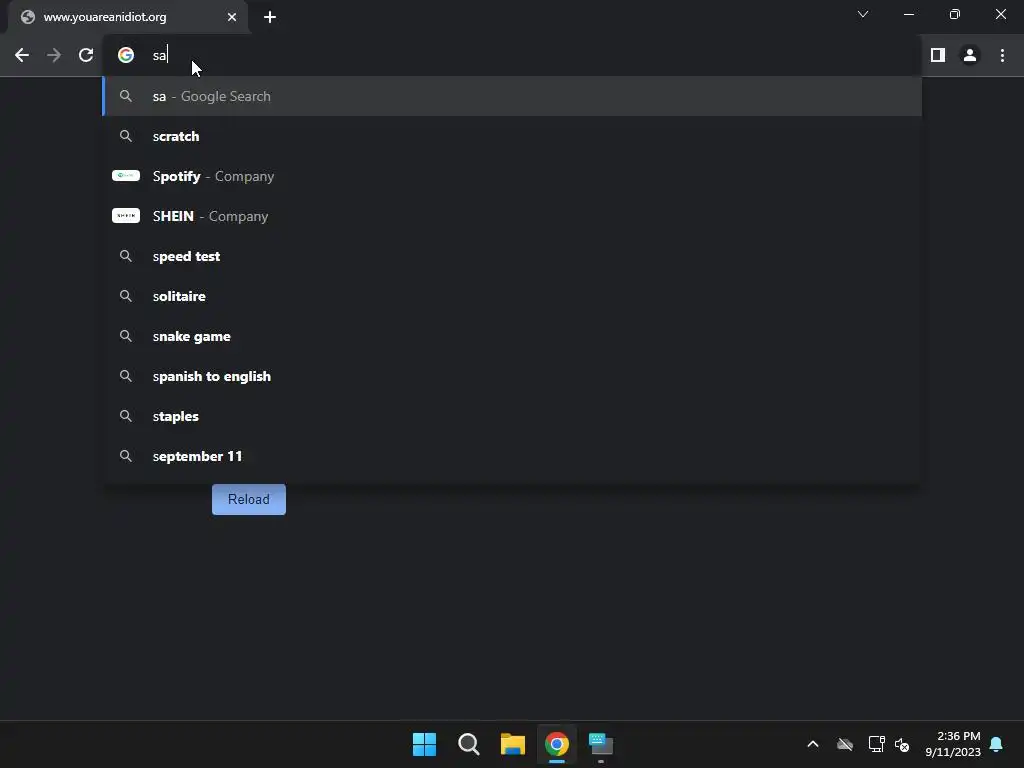This screenshot has height=768, width=1024.
Task: Expand the tab search chevron
Action: pyautogui.click(x=863, y=14)
